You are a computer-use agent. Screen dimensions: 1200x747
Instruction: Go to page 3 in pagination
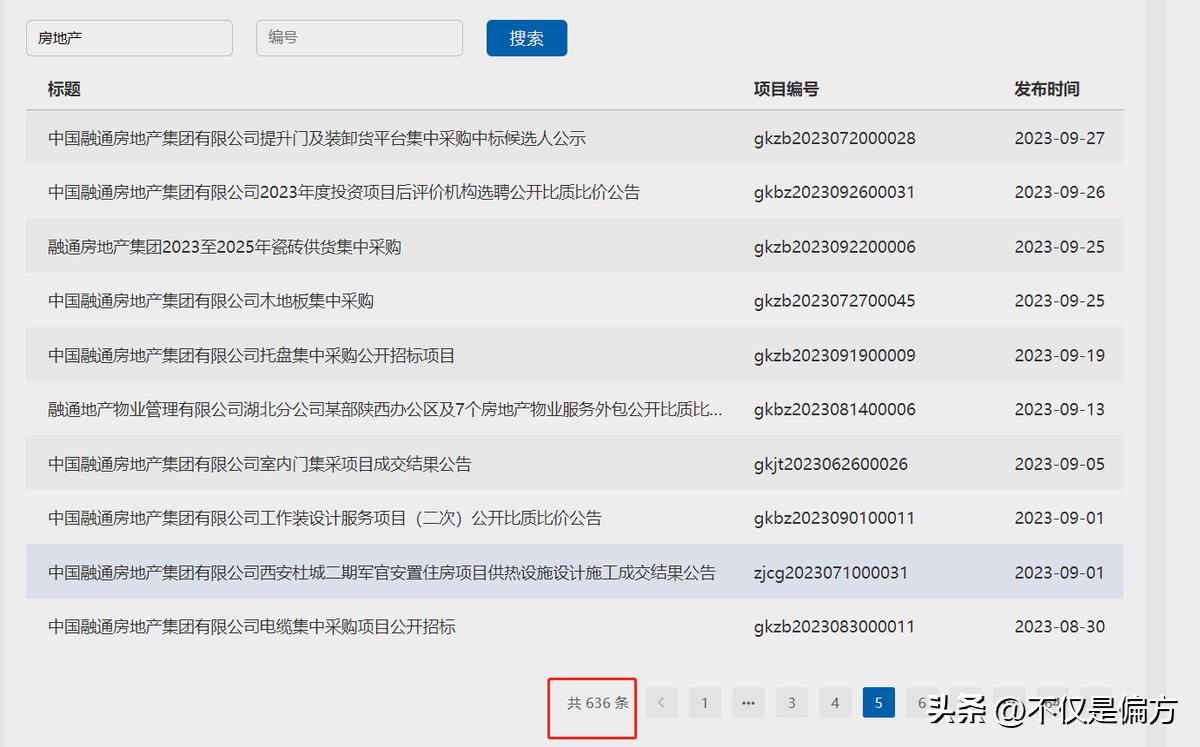coord(791,703)
